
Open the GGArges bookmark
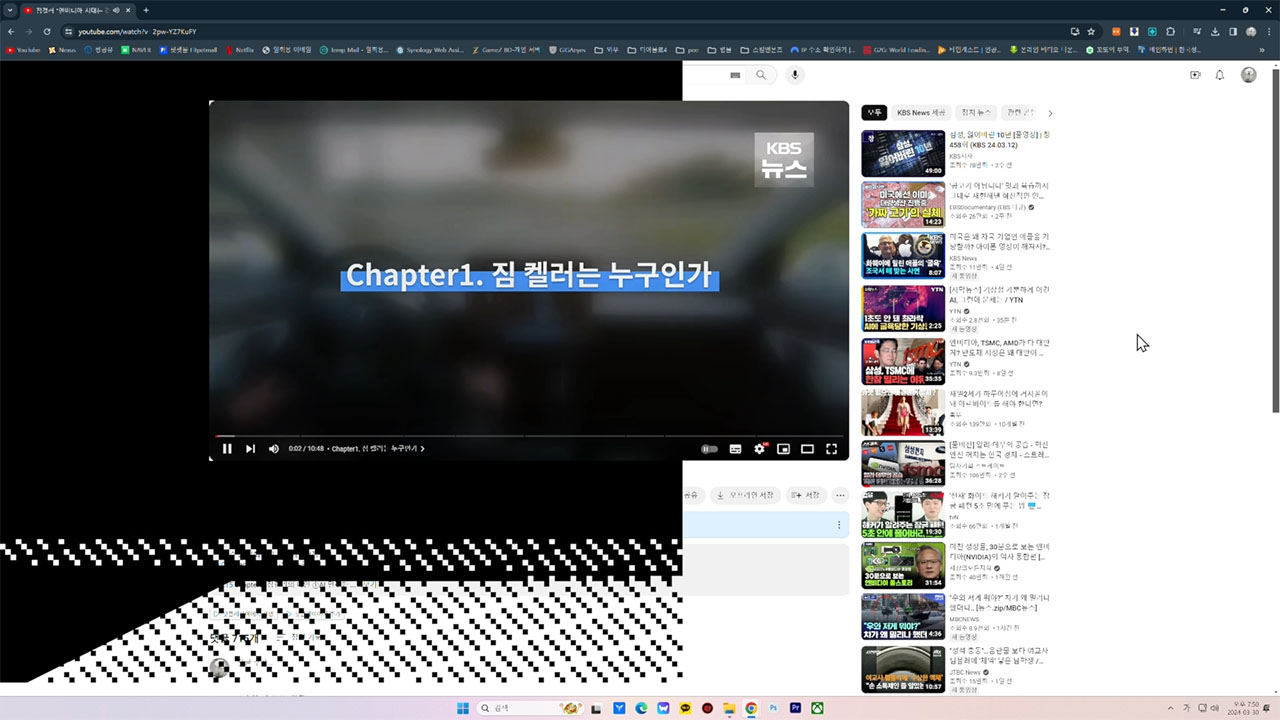pos(567,49)
